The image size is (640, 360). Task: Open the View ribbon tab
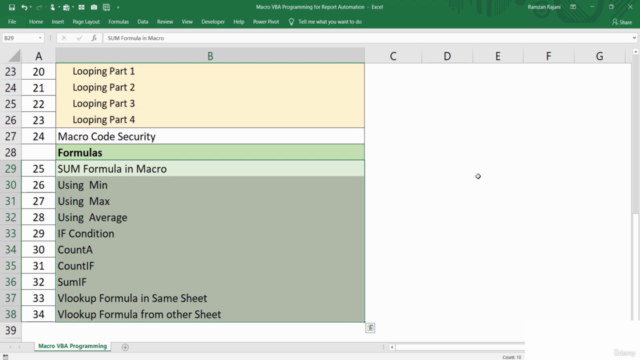point(187,22)
